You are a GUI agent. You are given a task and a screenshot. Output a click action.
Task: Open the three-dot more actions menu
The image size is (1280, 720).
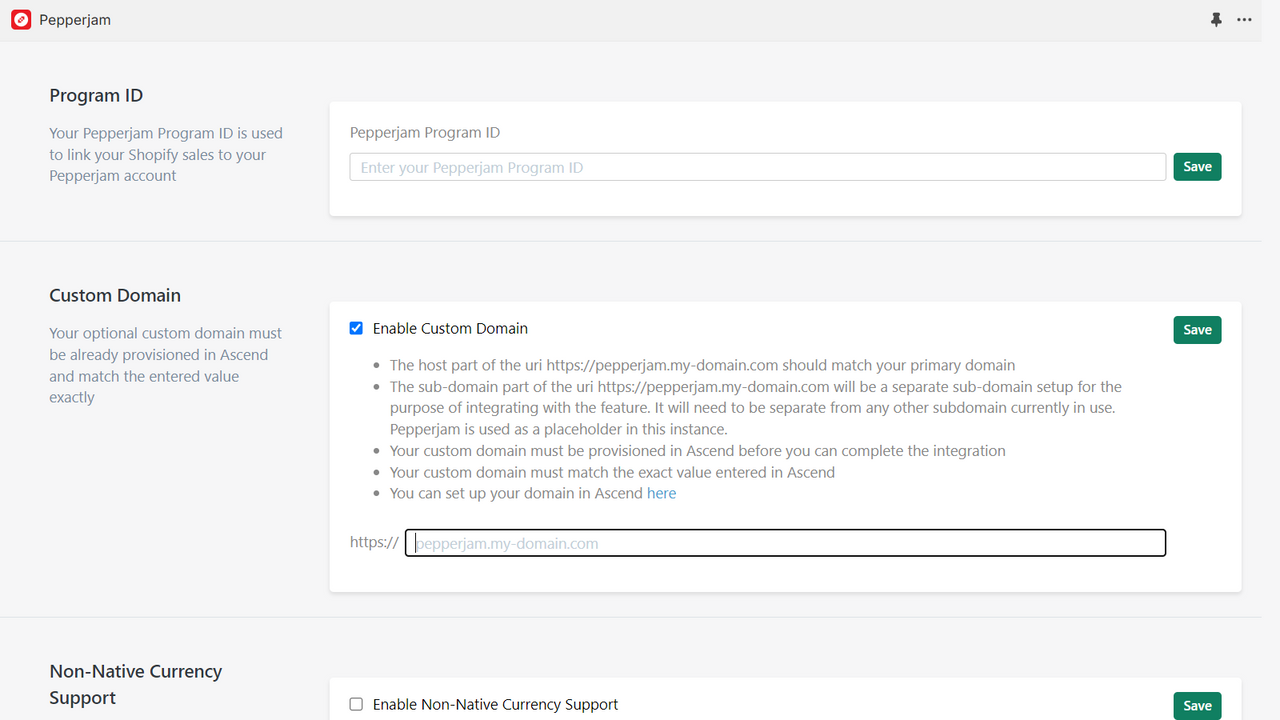coord(1244,20)
